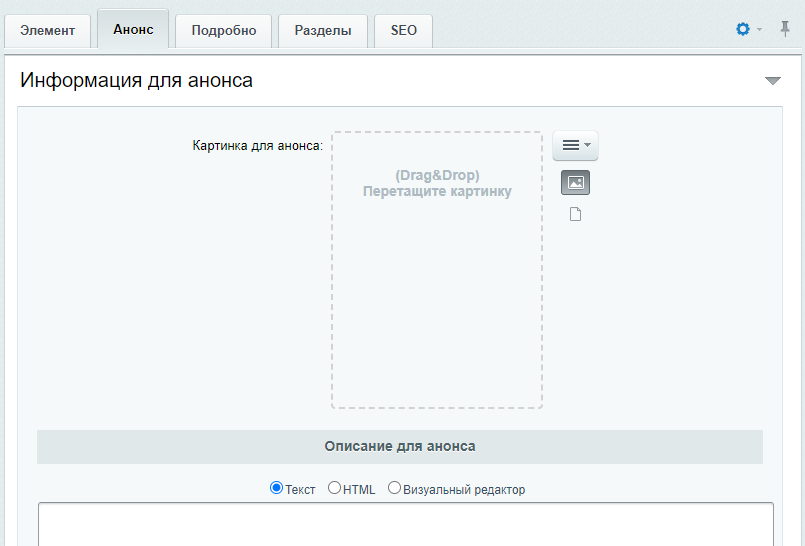The height and width of the screenshot is (546, 805).
Task: Click into the announcement description text area
Action: click(x=406, y=524)
